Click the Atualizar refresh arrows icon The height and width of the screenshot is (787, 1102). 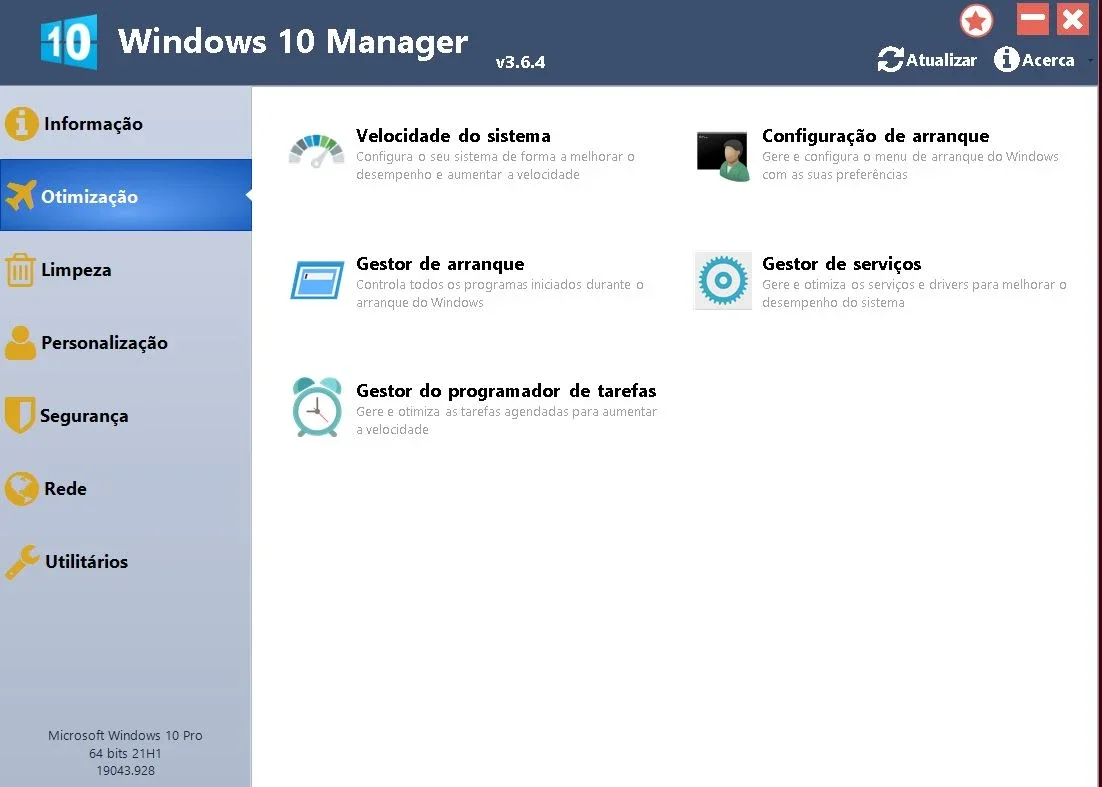(x=890, y=60)
